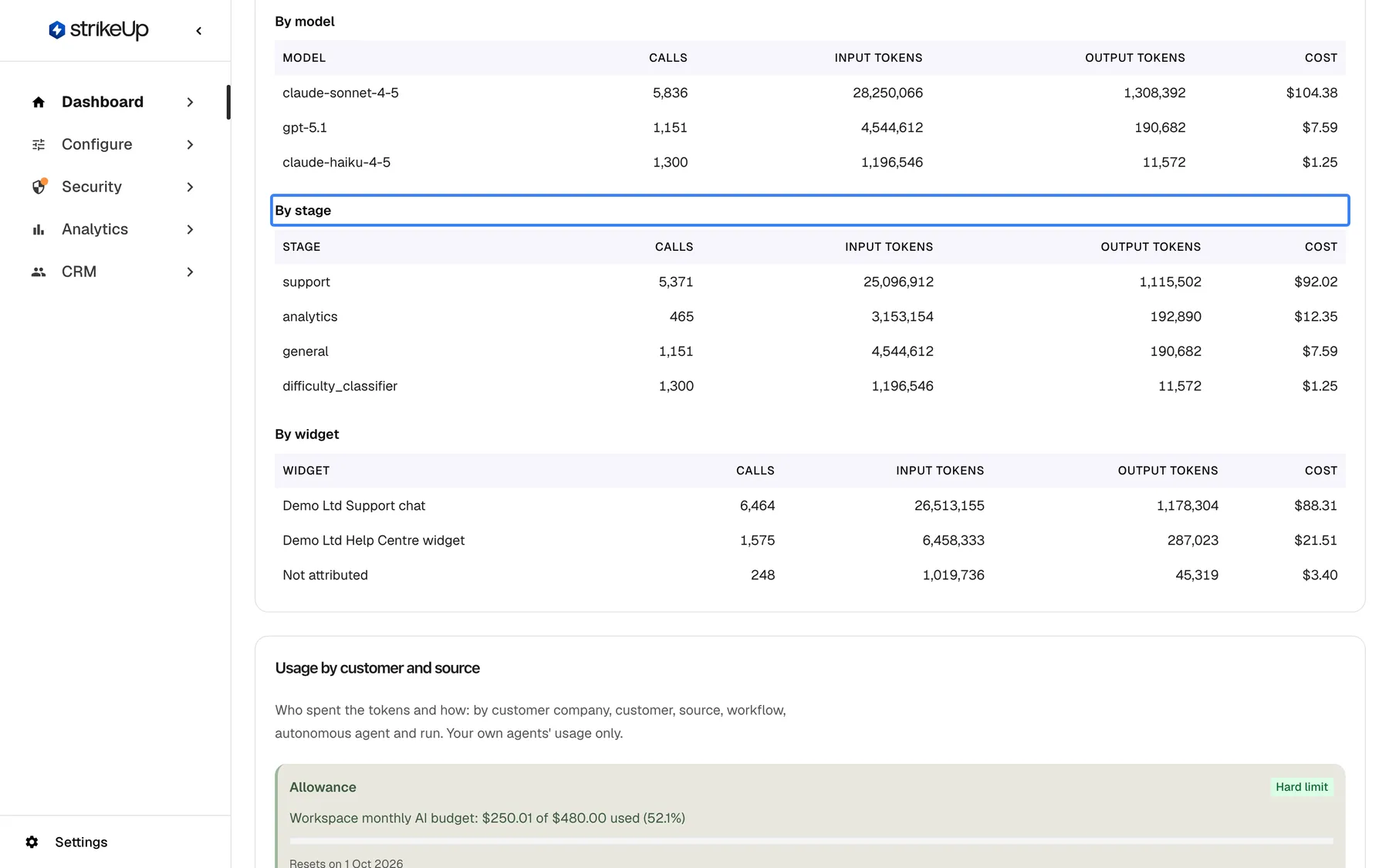
Task: Collapse the sidebar with the arrow
Action: click(199, 31)
